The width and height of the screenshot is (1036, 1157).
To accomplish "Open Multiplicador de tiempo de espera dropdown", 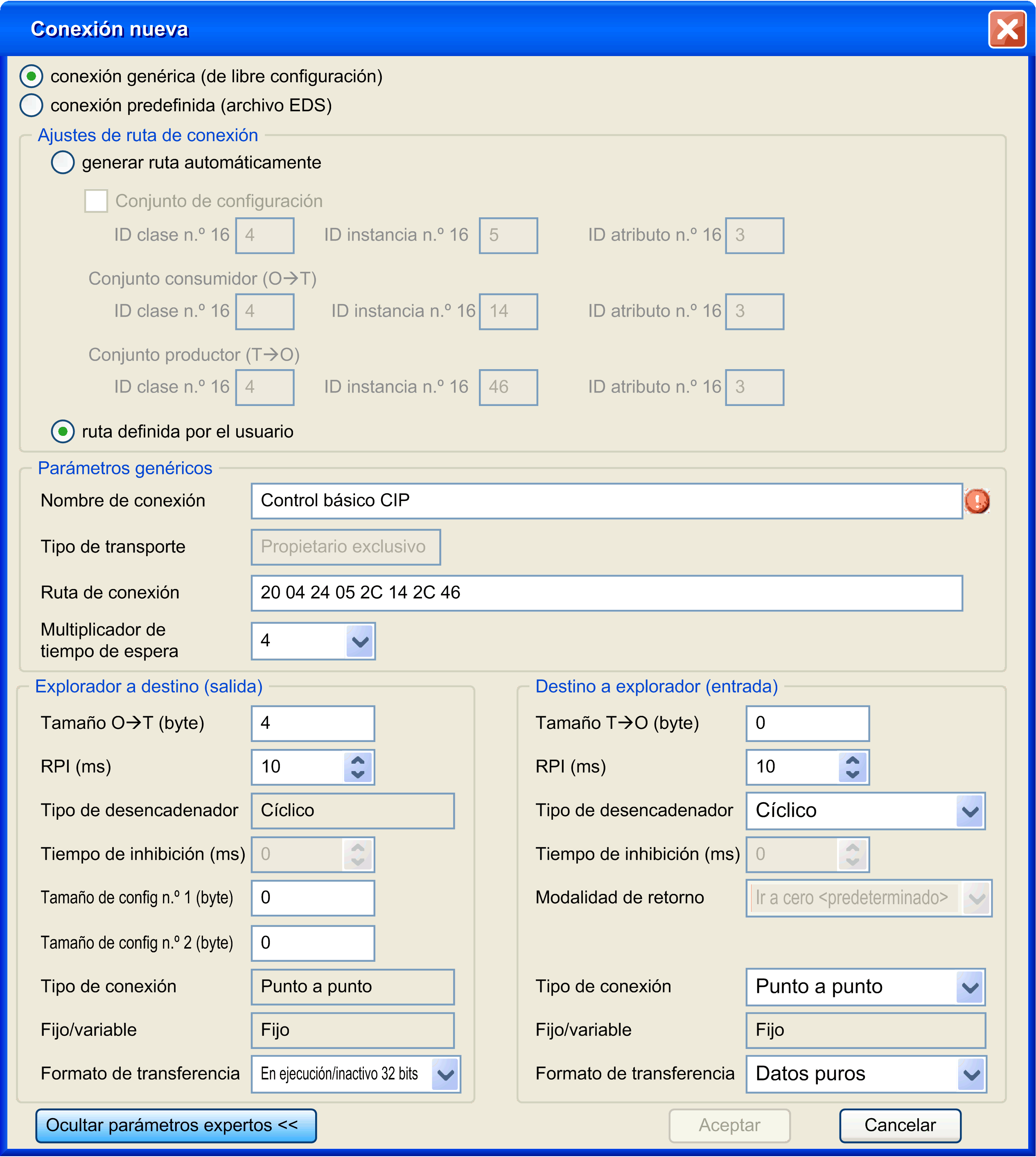I will pyautogui.click(x=360, y=641).
